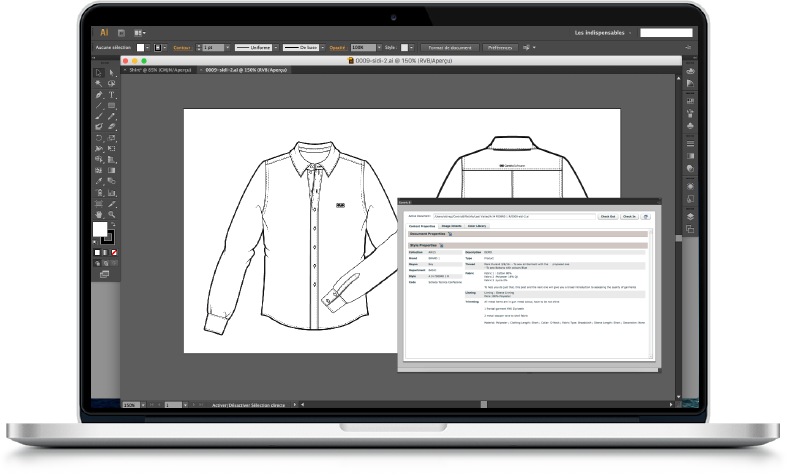Select the Hand tool
Image resolution: width=787 pixels, height=475 pixels.
(x=99, y=213)
